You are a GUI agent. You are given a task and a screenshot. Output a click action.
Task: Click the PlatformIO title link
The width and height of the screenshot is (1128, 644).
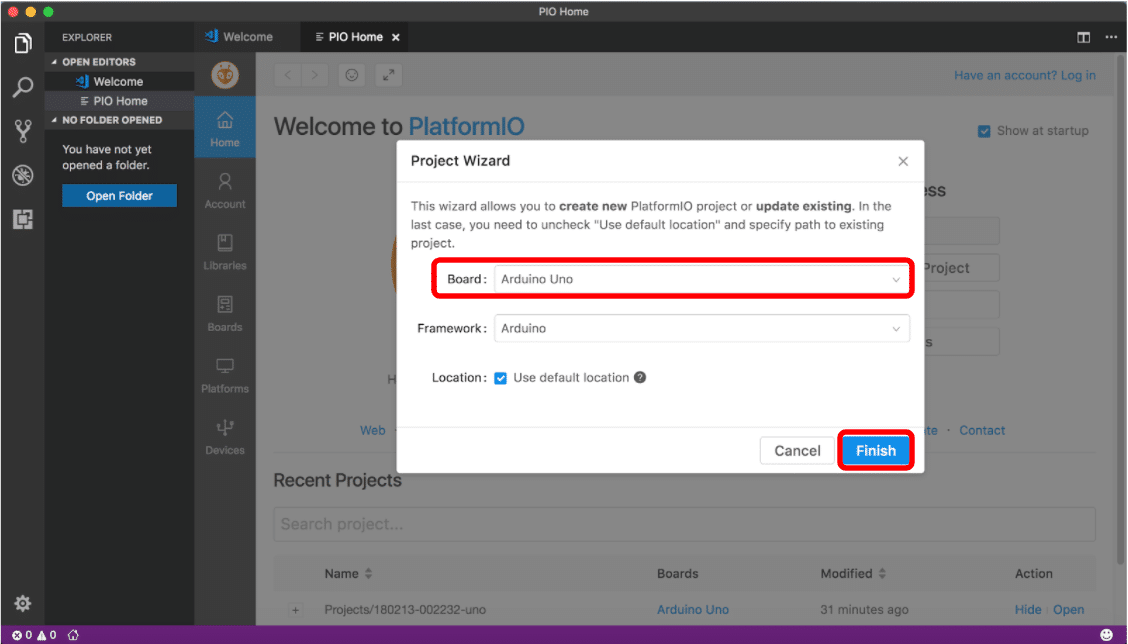466,127
